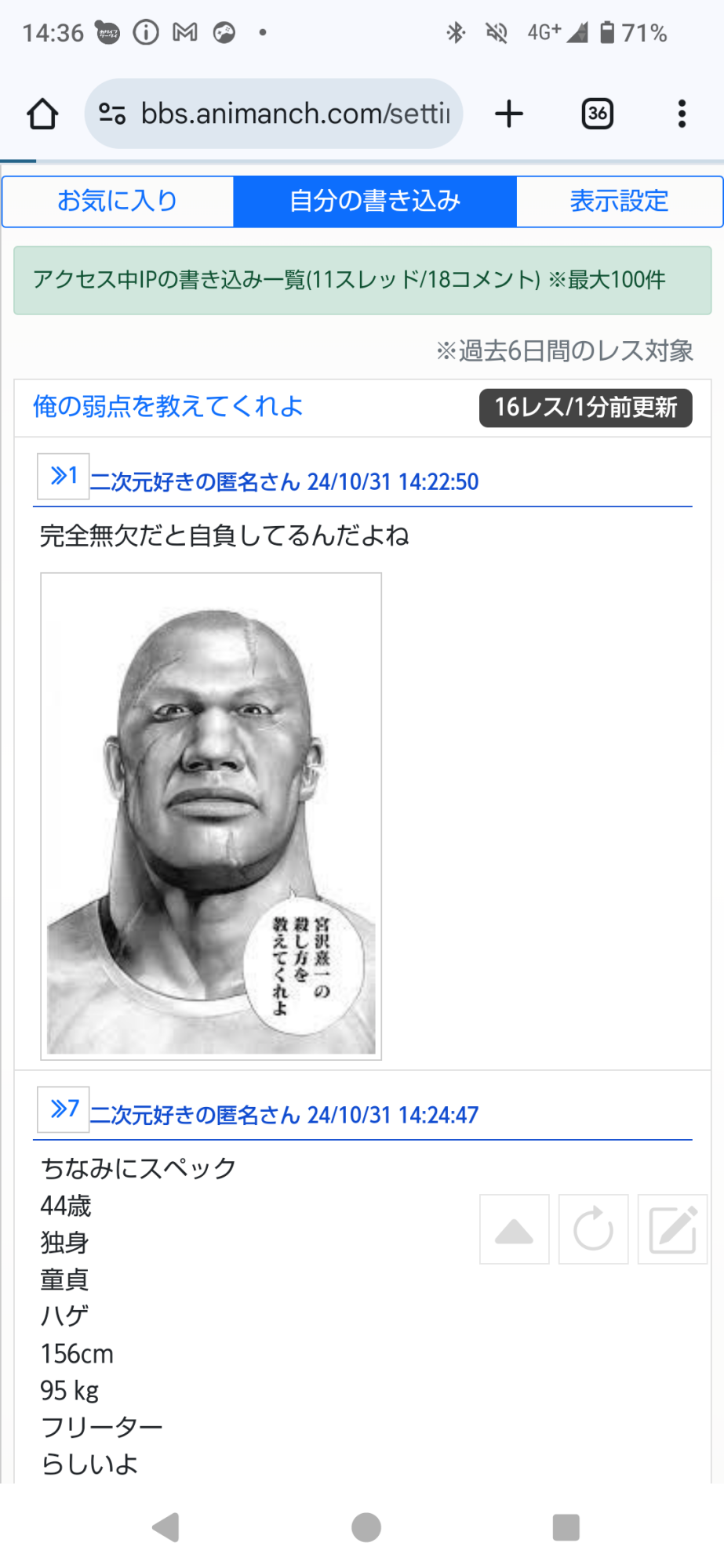Open the manga face image thumbnail
The image size is (724, 1568).
(211, 816)
